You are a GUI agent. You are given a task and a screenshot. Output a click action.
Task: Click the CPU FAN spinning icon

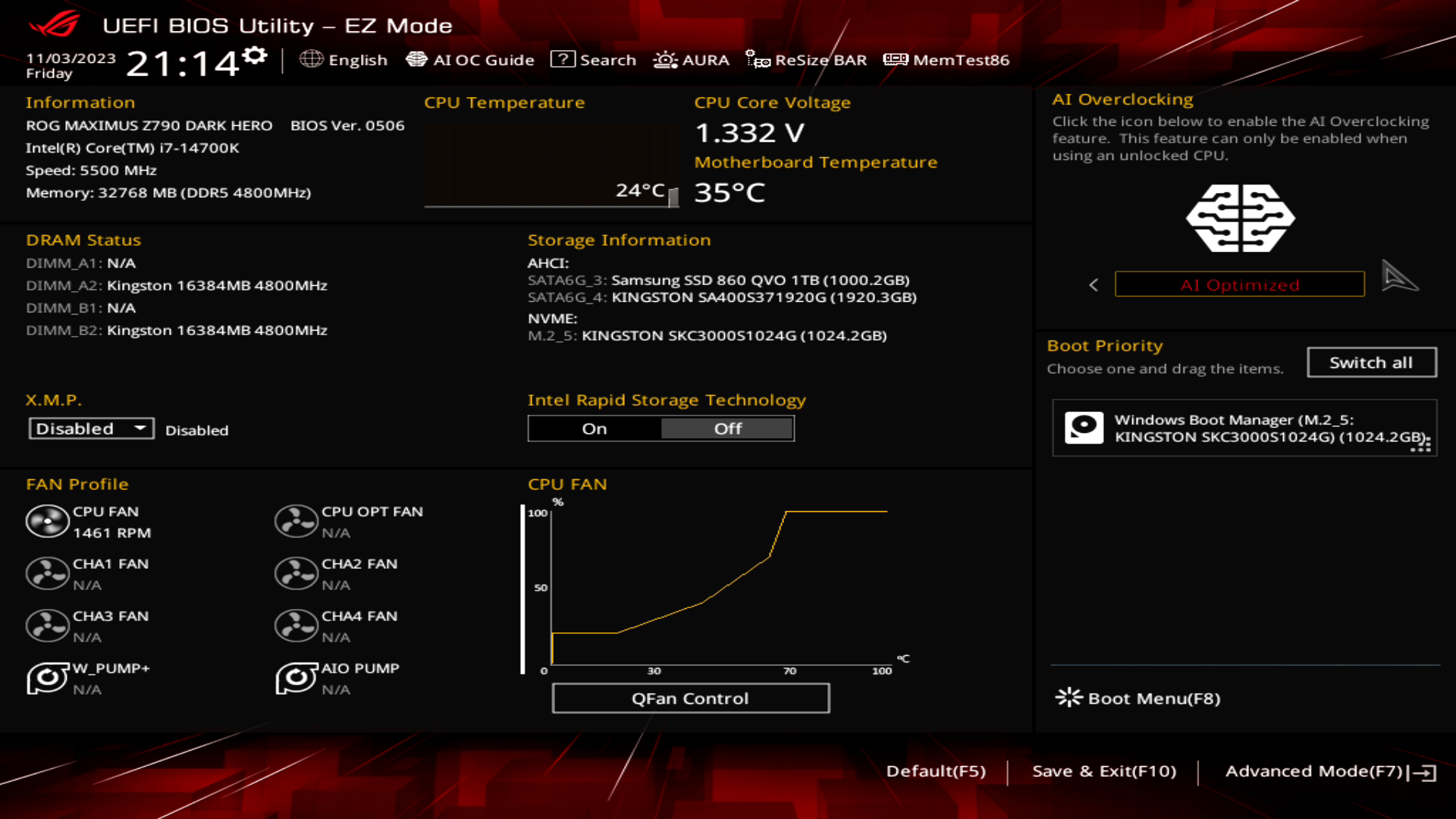46,521
